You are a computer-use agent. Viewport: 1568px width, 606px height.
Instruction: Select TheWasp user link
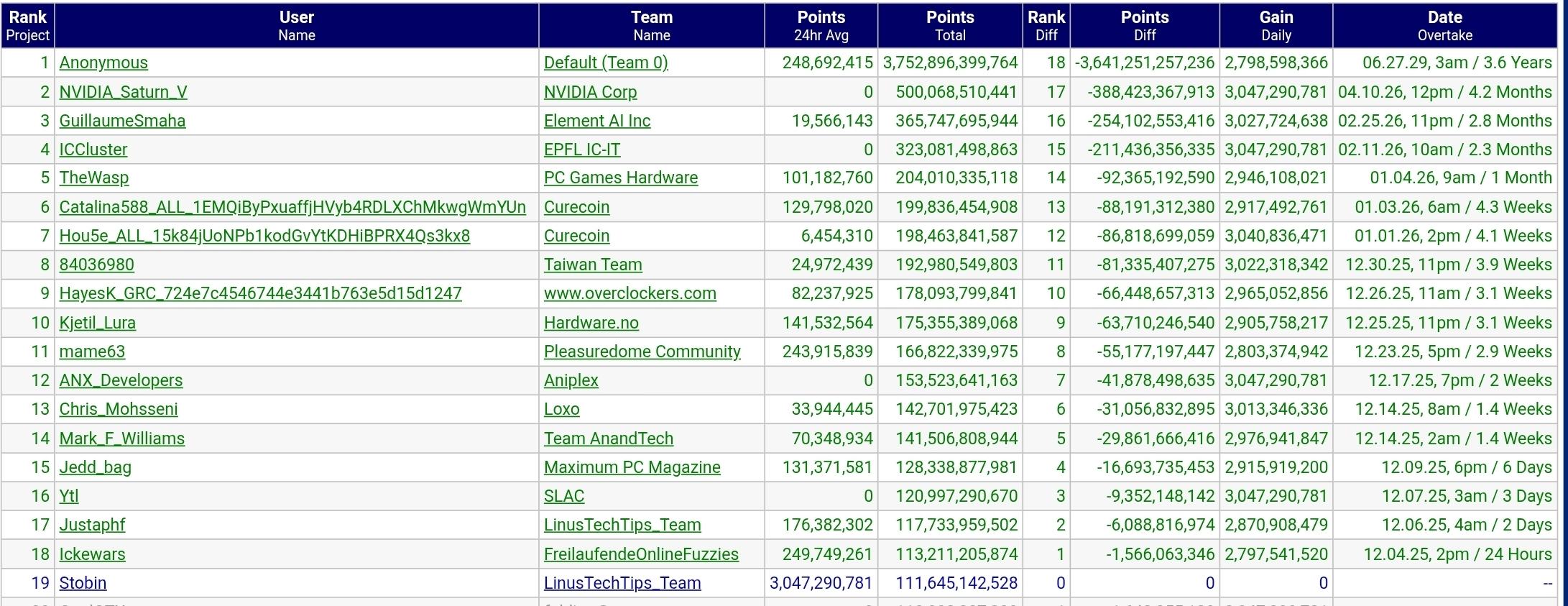pos(94,178)
